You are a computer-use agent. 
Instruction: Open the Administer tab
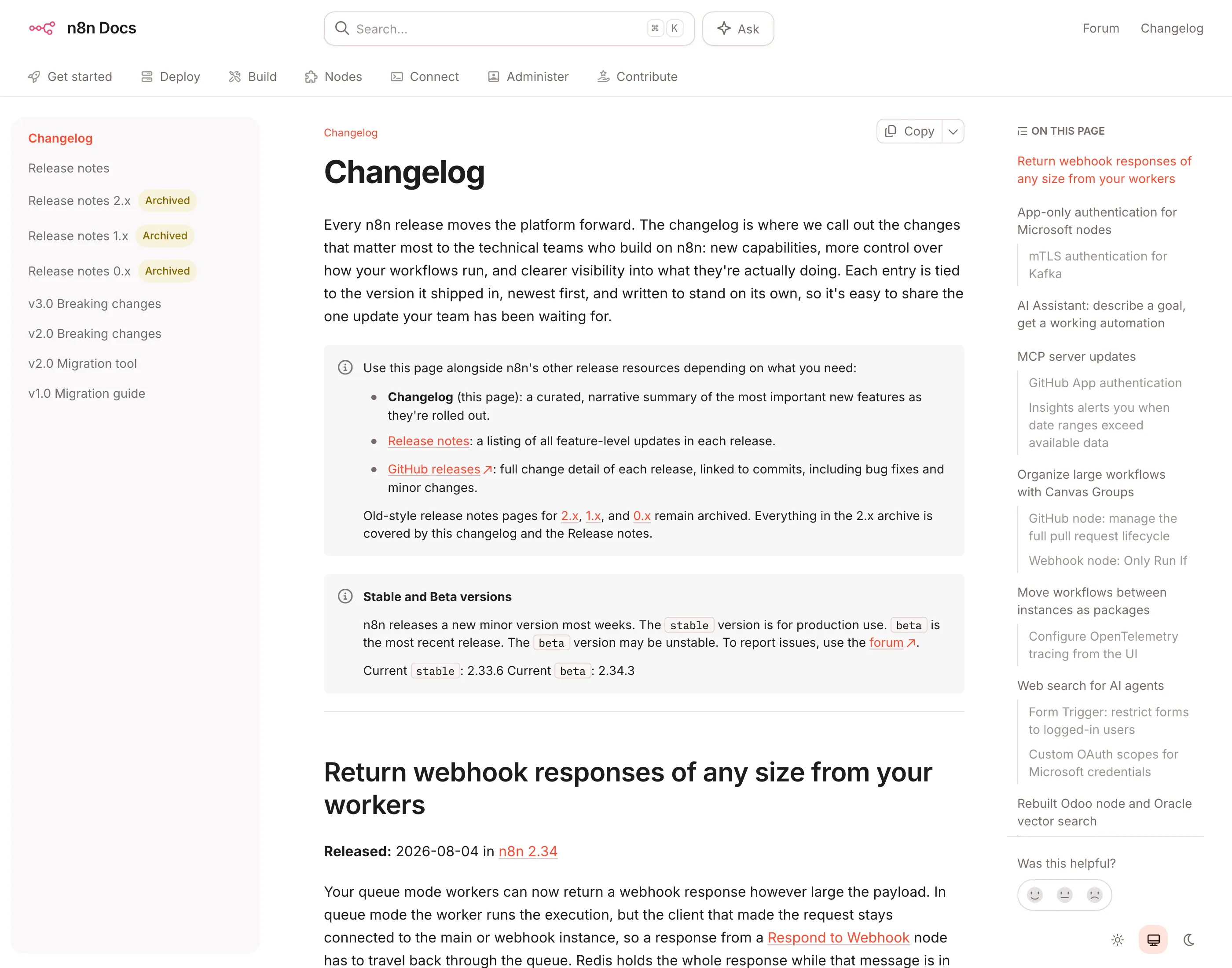pyautogui.click(x=528, y=77)
